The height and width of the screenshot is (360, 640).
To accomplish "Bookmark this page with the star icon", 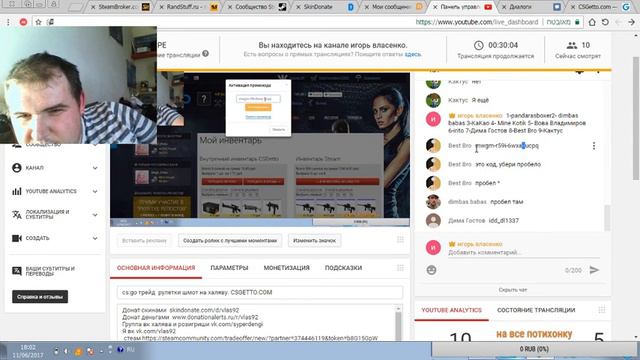I will [x=38, y=22].
